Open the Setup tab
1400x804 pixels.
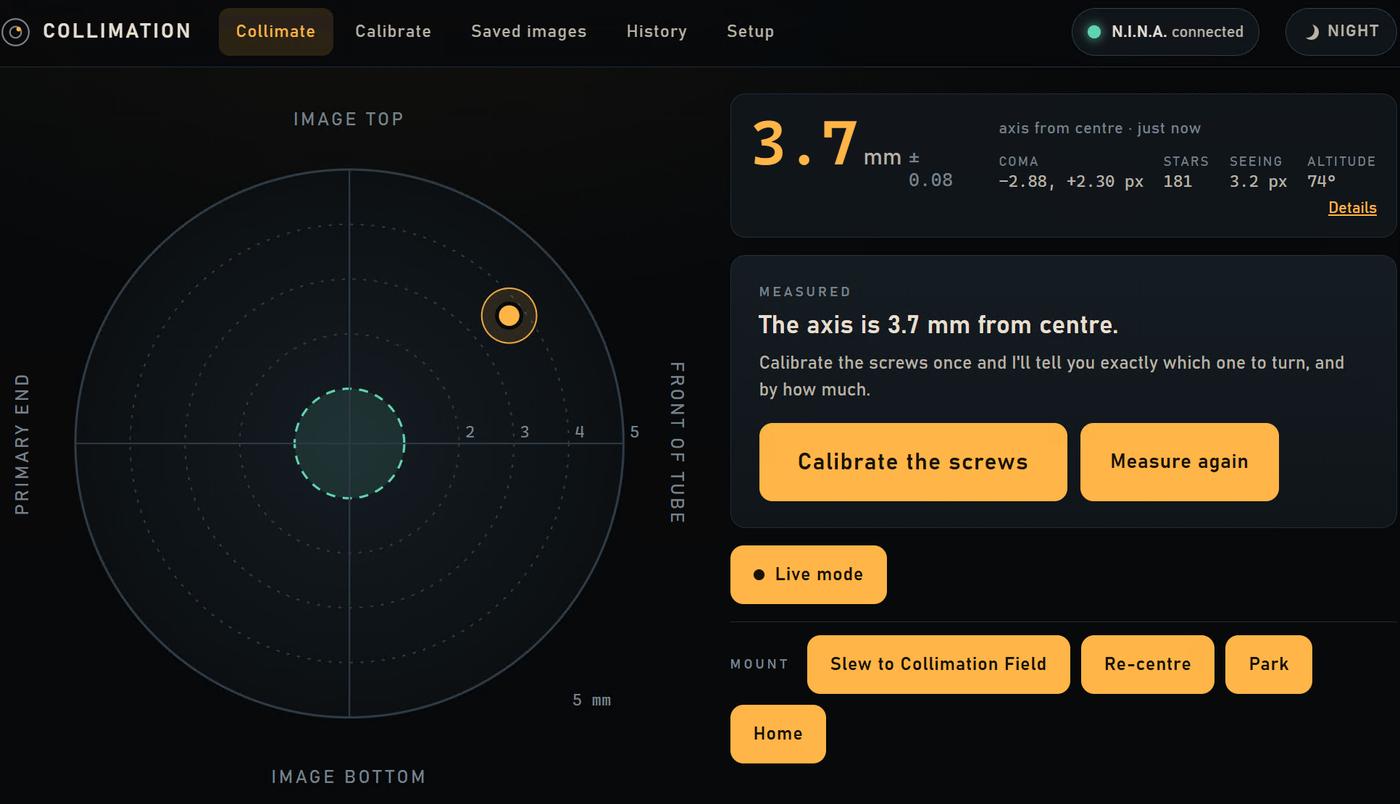click(750, 31)
